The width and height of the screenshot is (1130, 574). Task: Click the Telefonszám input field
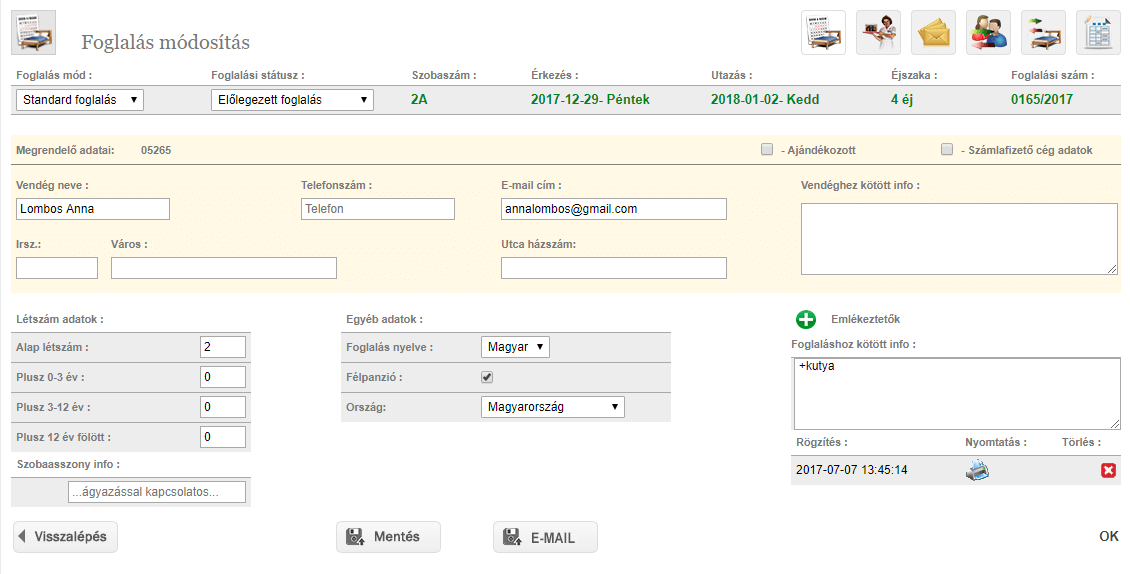point(377,209)
